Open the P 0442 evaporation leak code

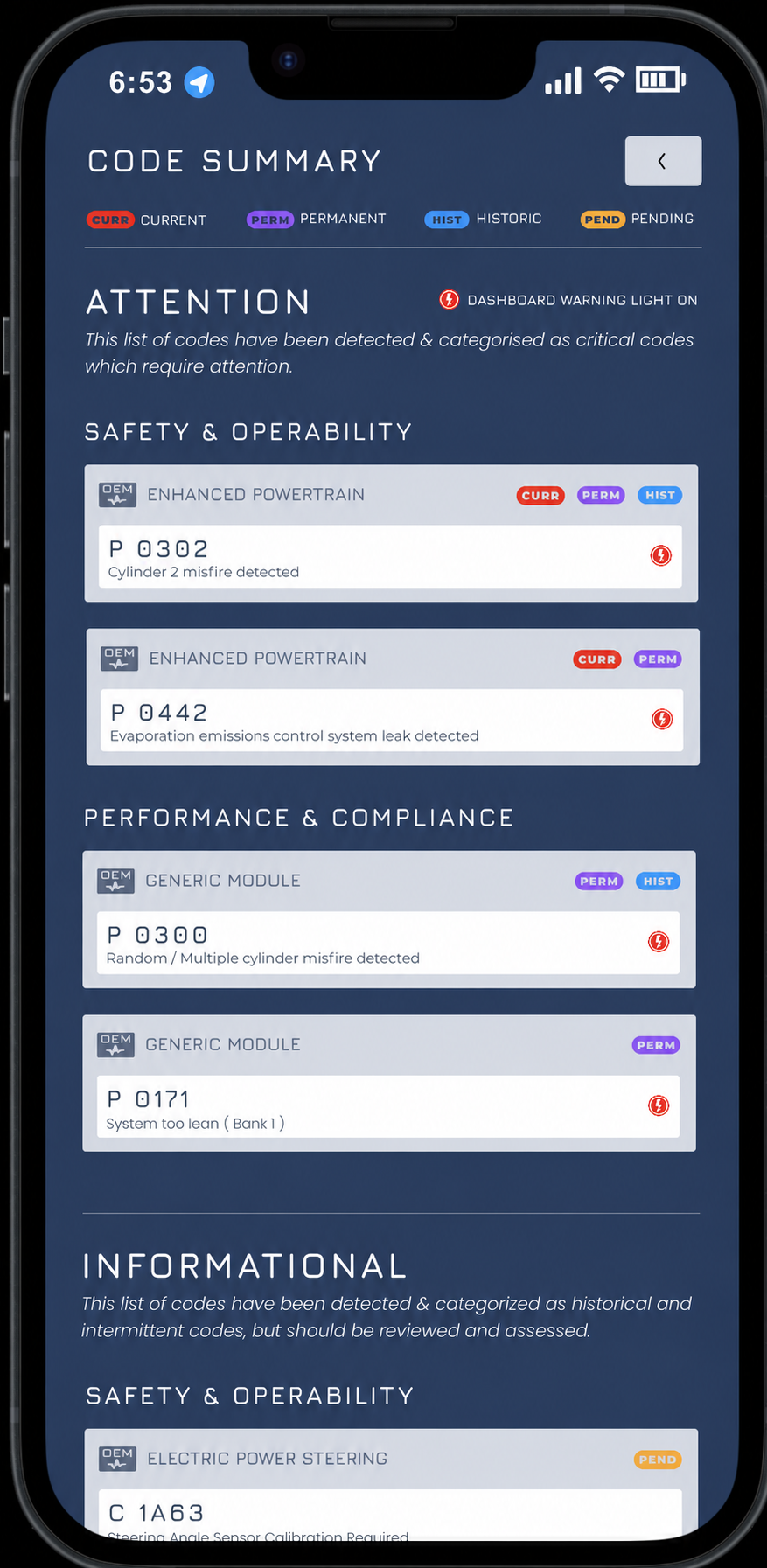click(392, 720)
